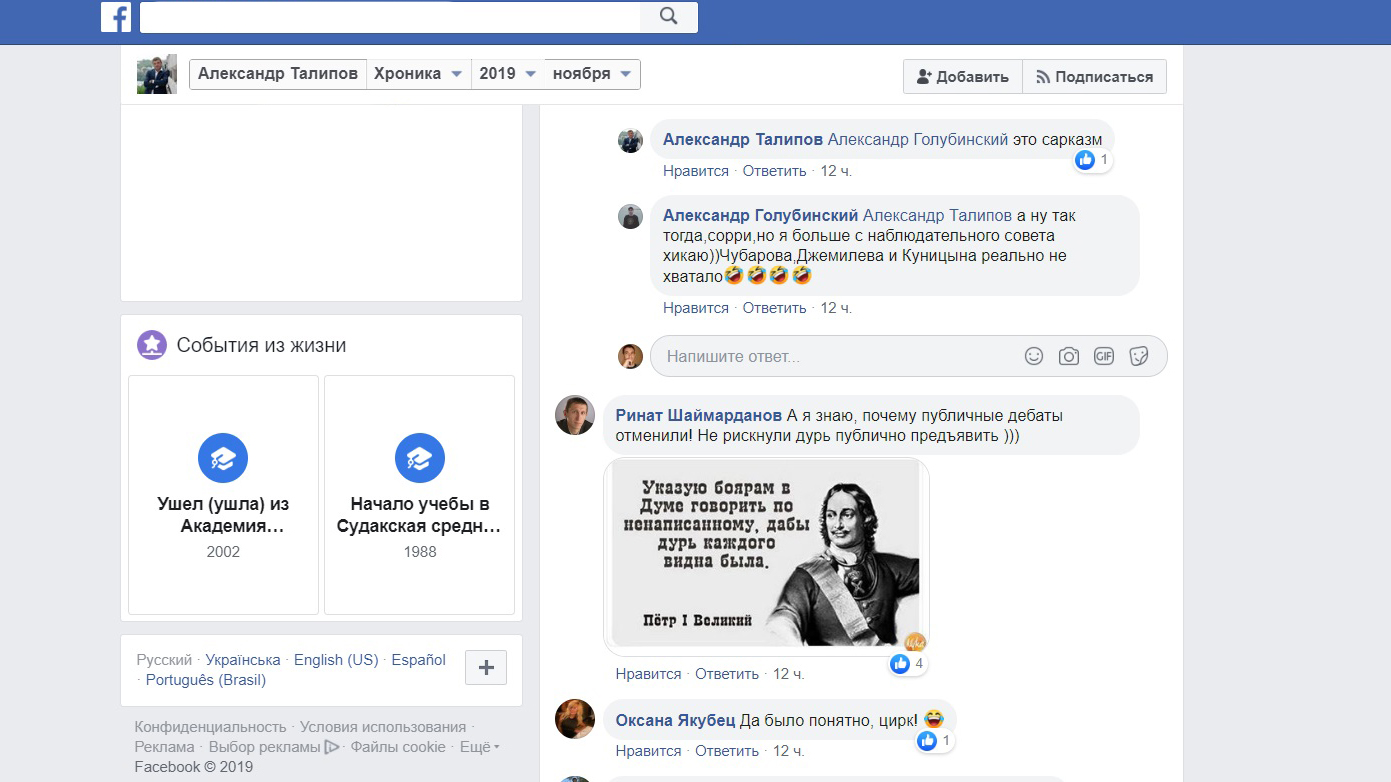Open Ушел из Академия life event

[223, 494]
